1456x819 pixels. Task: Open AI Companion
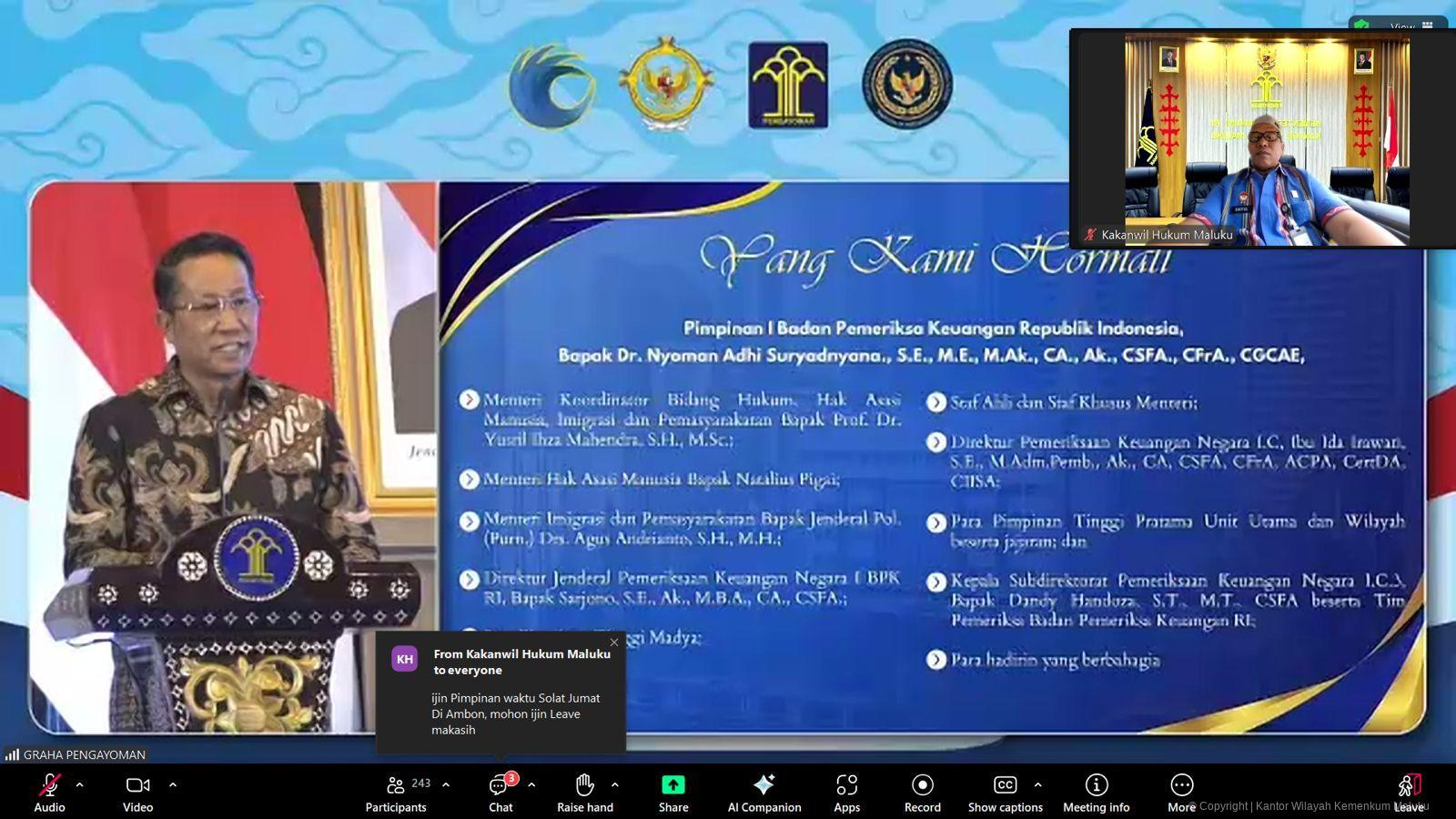[x=763, y=790]
